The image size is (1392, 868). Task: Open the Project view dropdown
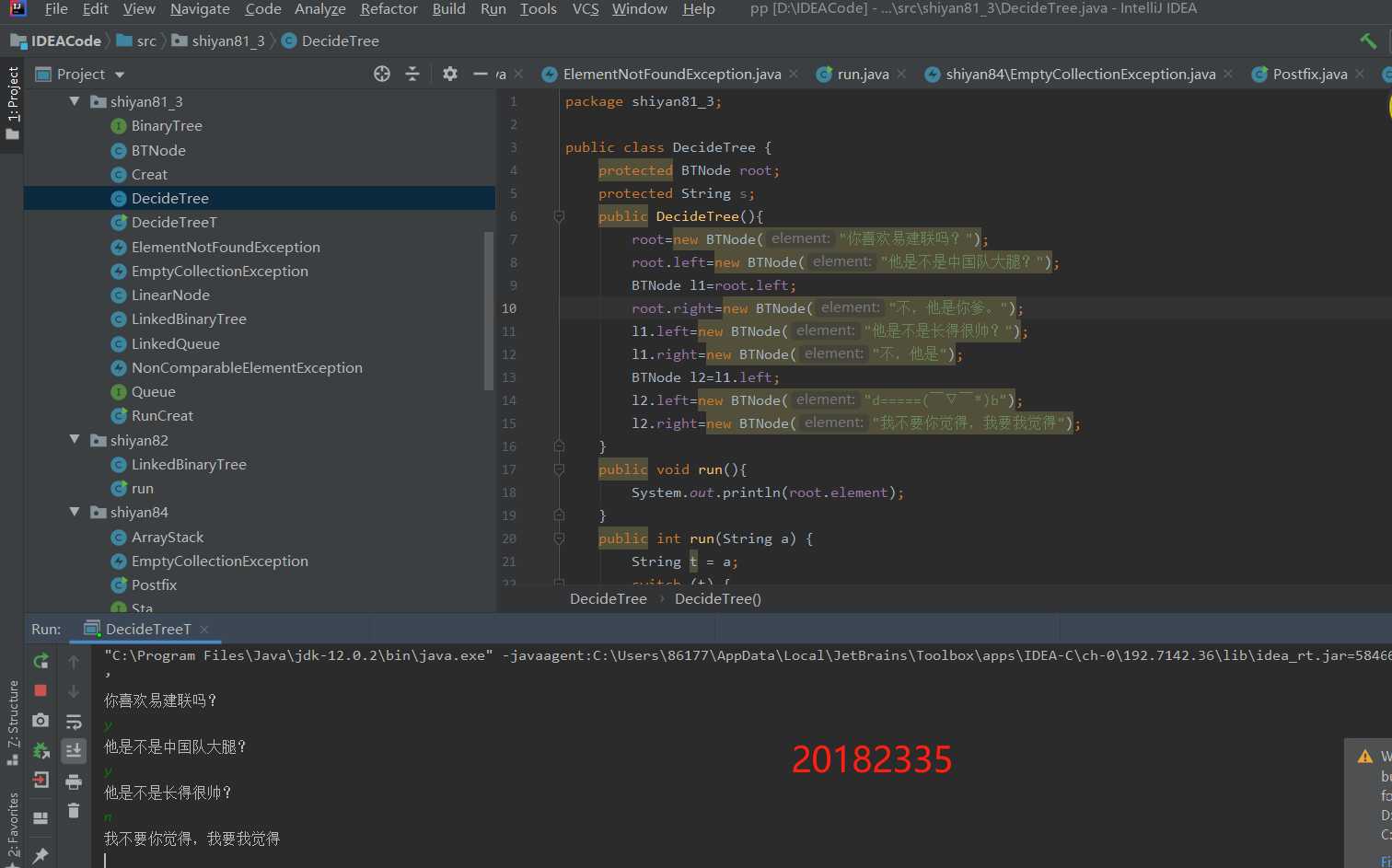point(120,75)
